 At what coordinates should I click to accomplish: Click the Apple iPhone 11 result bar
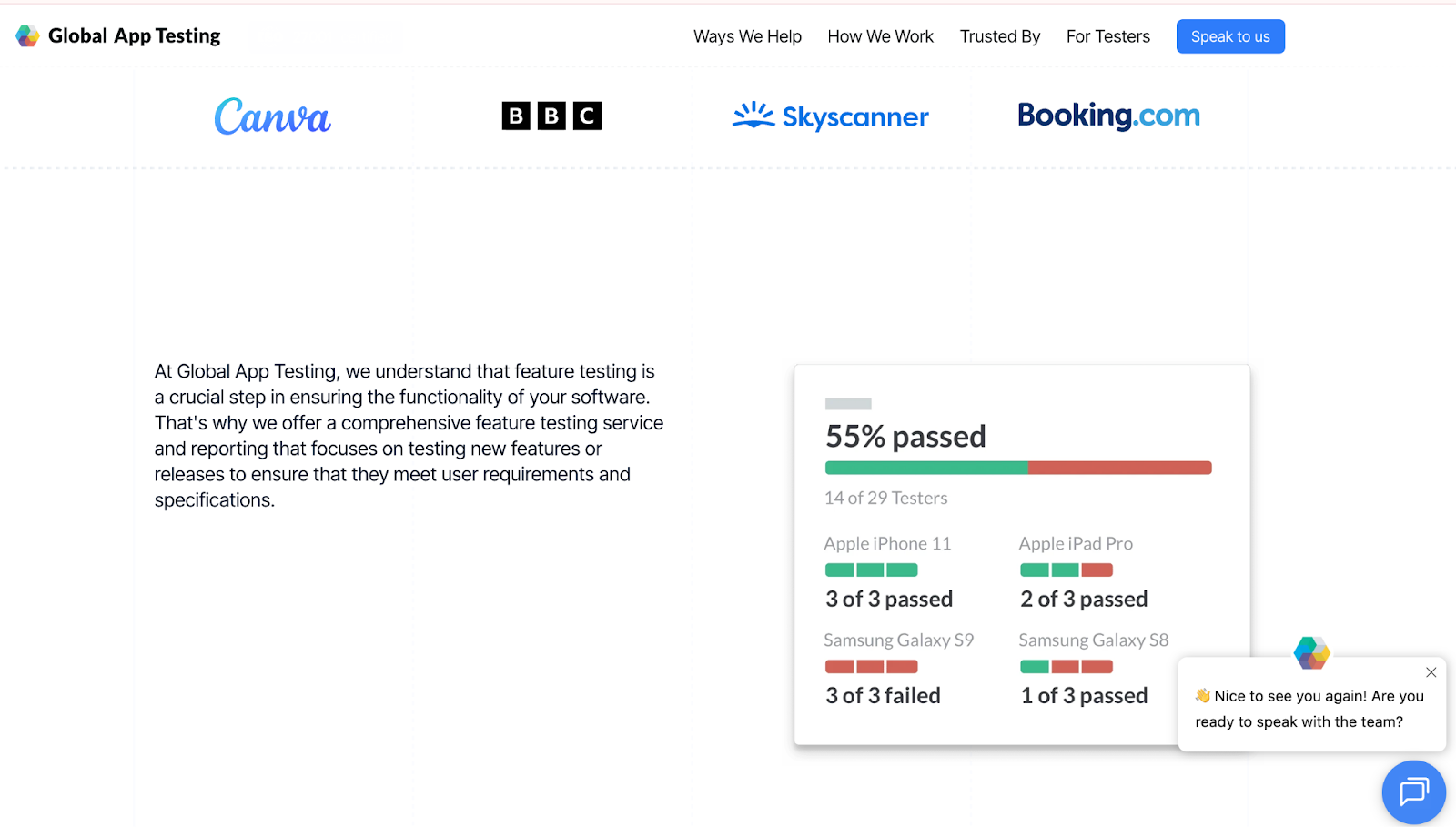pos(871,570)
